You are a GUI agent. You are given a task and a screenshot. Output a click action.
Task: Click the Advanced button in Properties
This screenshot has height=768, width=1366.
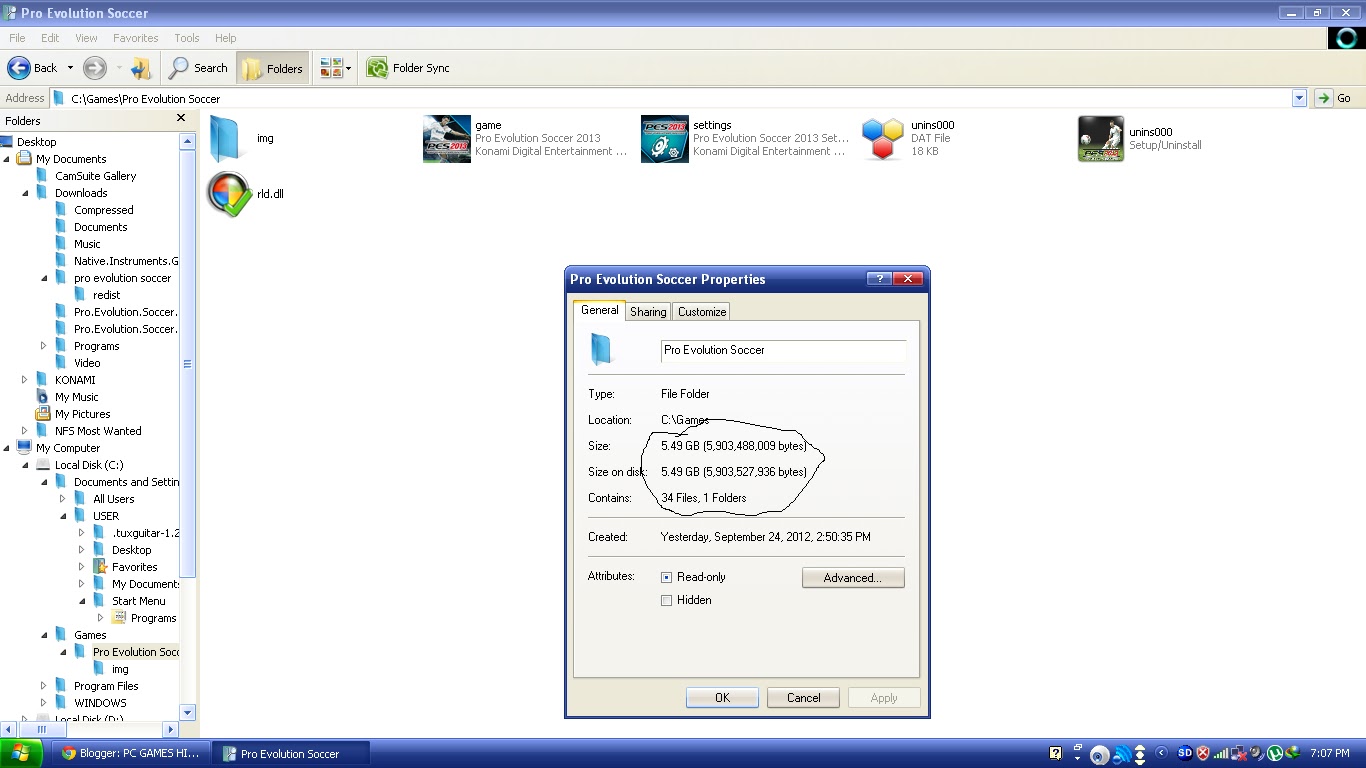pos(852,577)
